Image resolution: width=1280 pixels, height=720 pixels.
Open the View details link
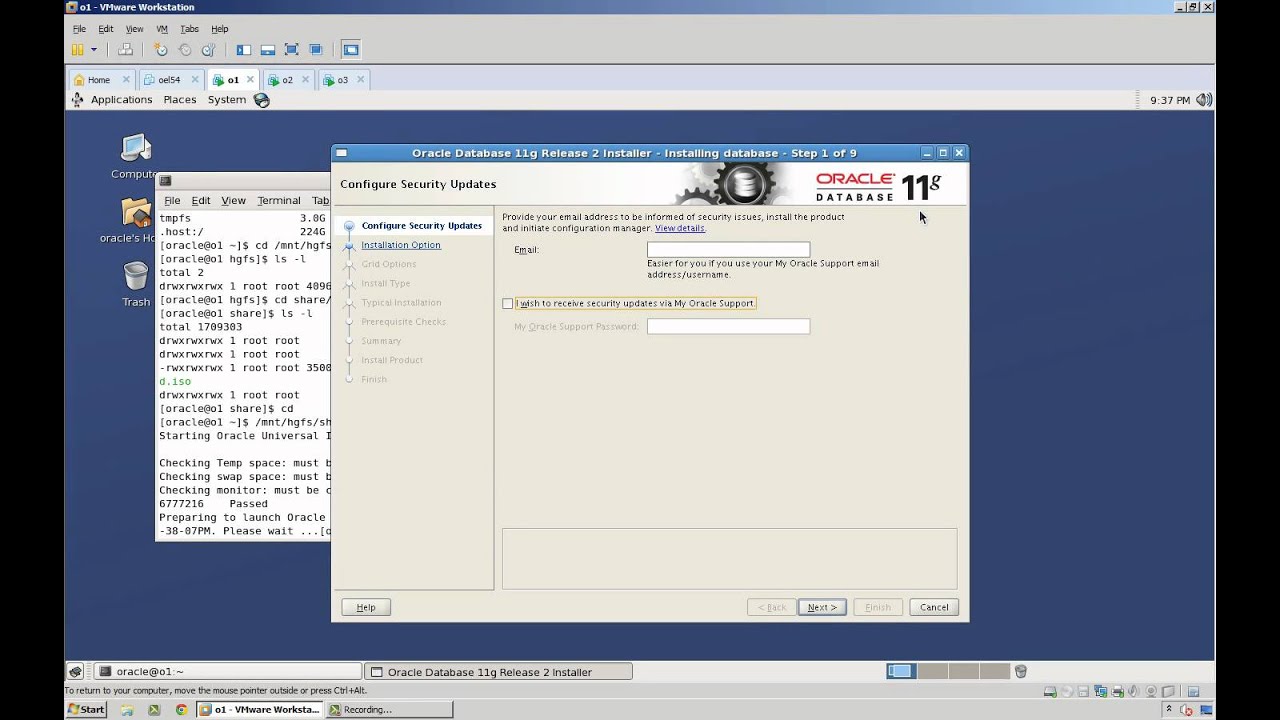click(x=680, y=228)
